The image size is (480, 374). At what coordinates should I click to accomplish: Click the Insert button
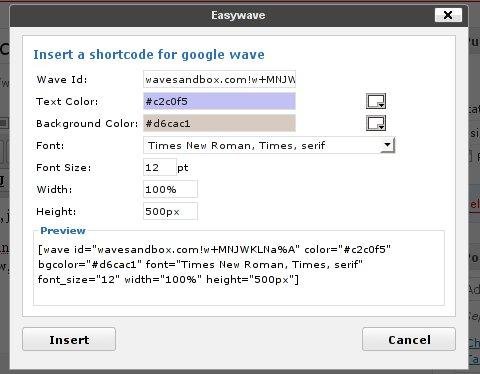point(69,339)
